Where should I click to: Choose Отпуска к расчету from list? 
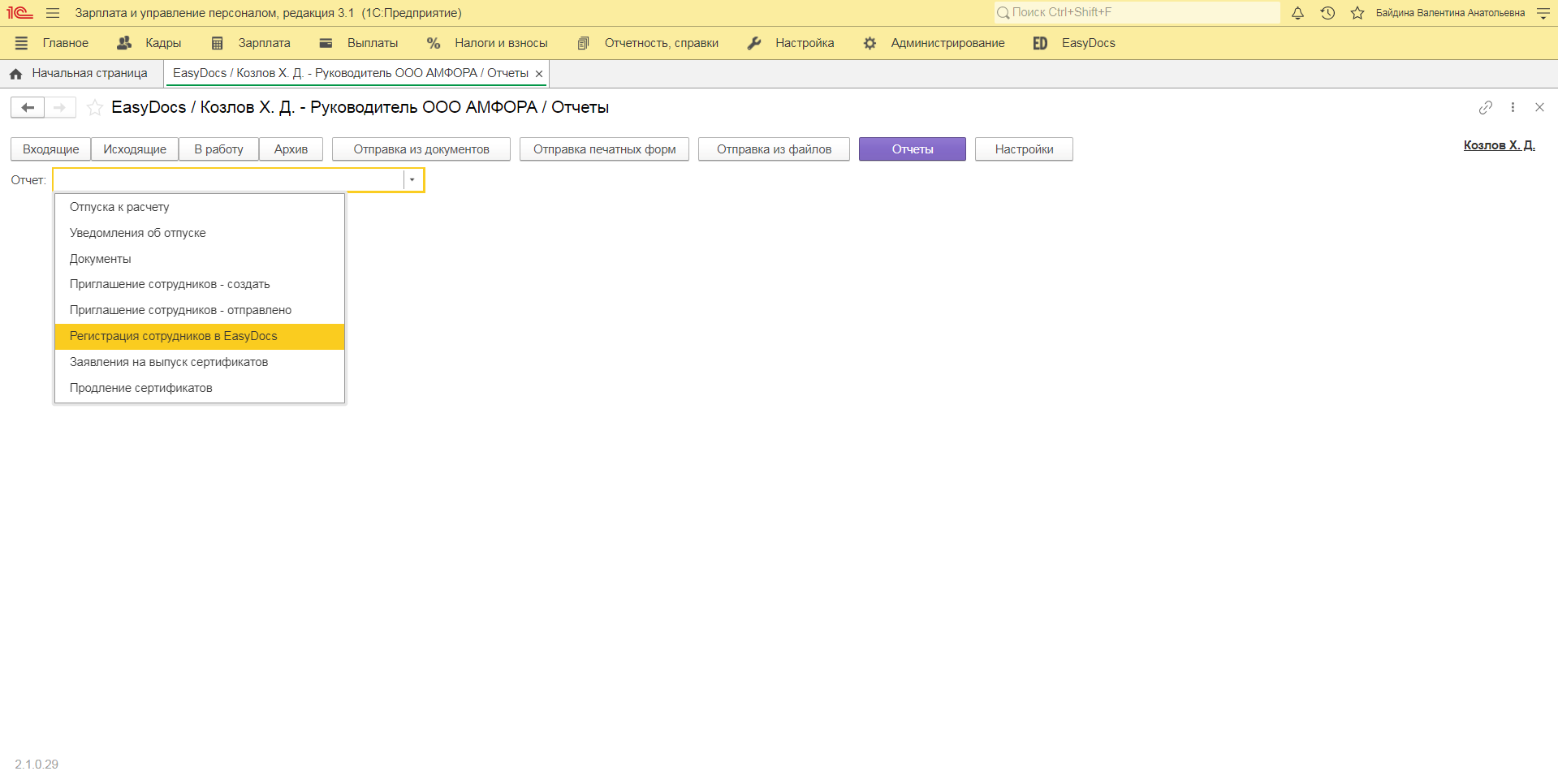[119, 207]
